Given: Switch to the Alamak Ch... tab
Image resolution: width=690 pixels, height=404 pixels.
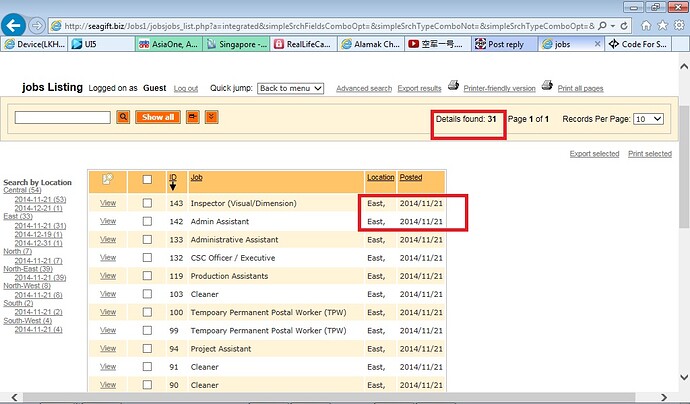Looking at the screenshot, I should click(371, 44).
